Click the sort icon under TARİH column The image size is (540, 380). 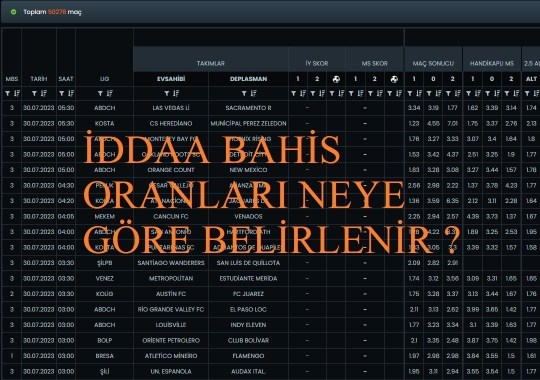43,93
